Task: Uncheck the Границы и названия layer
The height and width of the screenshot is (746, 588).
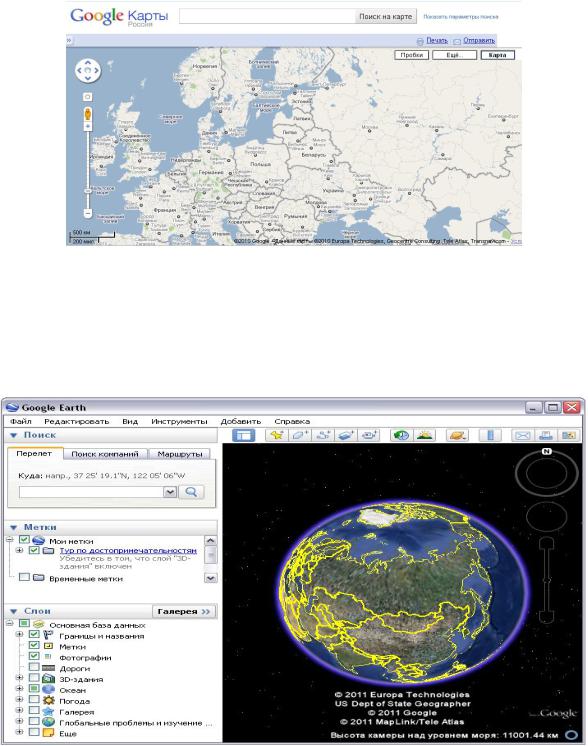Action: point(34,635)
